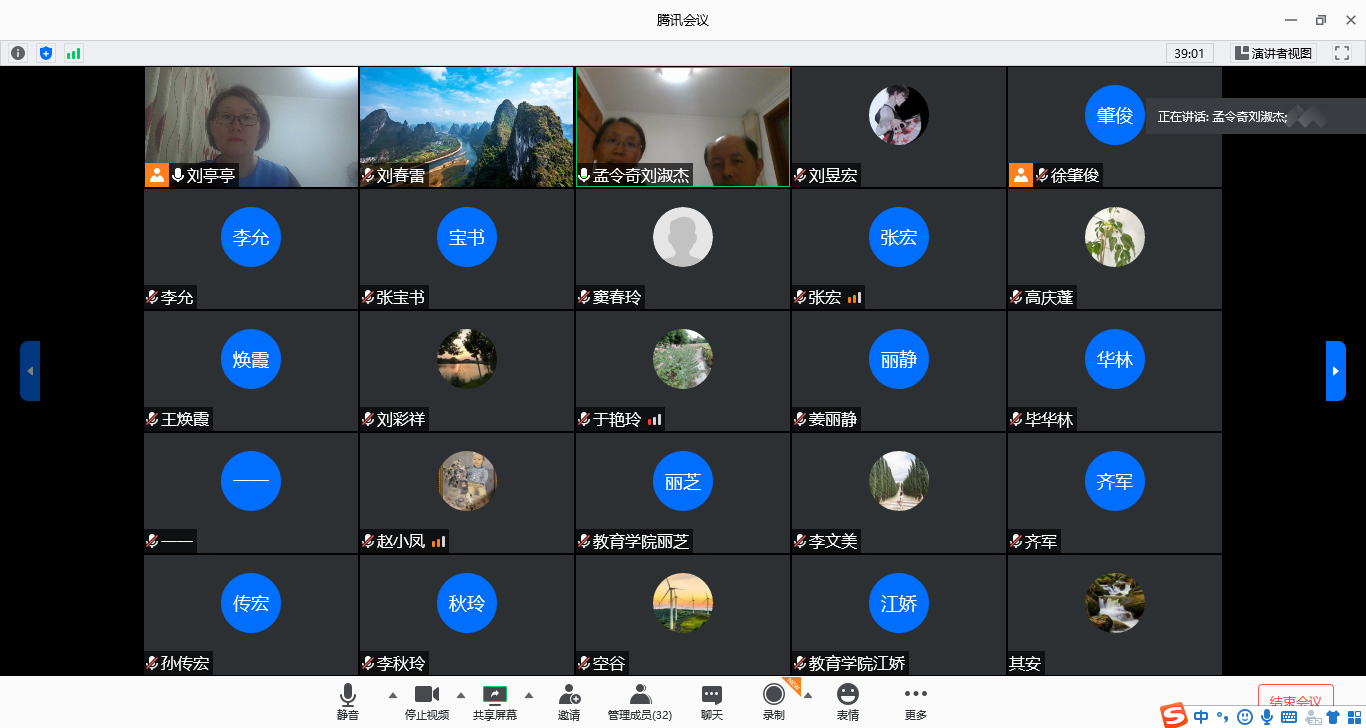Check the green network signal icon
The width and height of the screenshot is (1366, 728).
[x=73, y=53]
